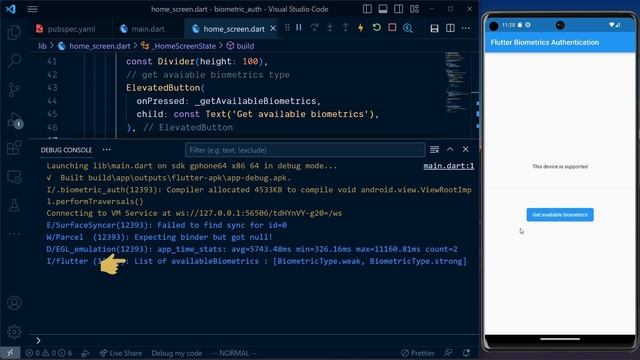Open the widget inspector magnifier icon
The width and height of the screenshot is (640, 360).
(x=408, y=27)
